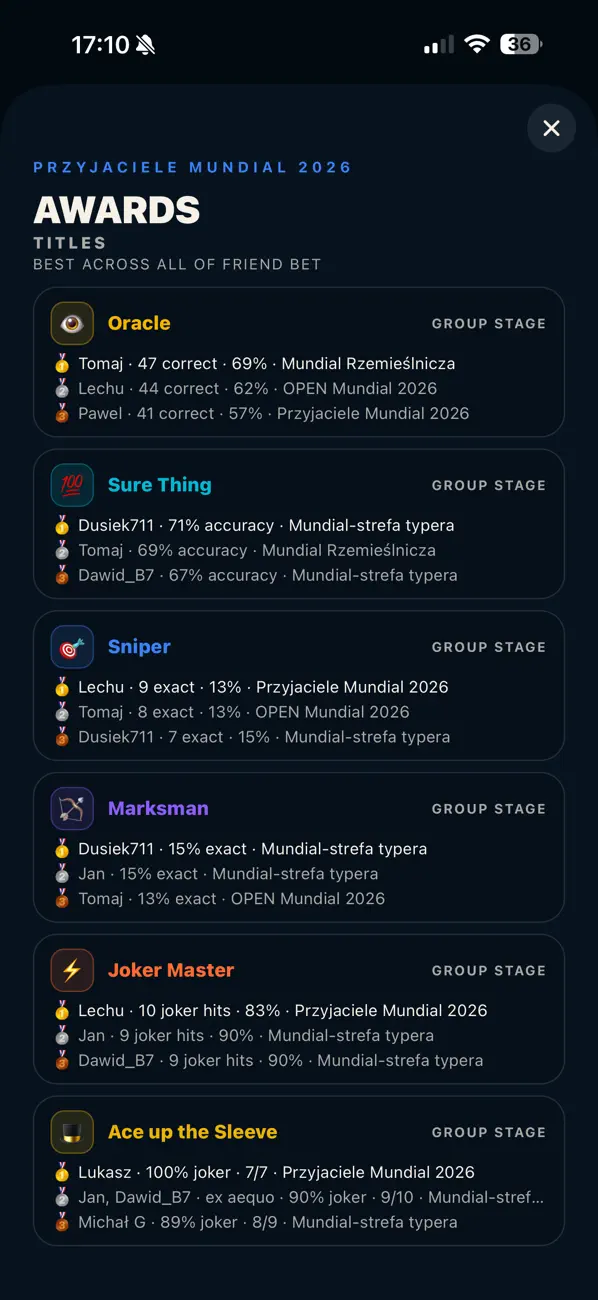Tap the Sure Thing 100 icon
Image resolution: width=598 pixels, height=1300 pixels.
[72, 485]
